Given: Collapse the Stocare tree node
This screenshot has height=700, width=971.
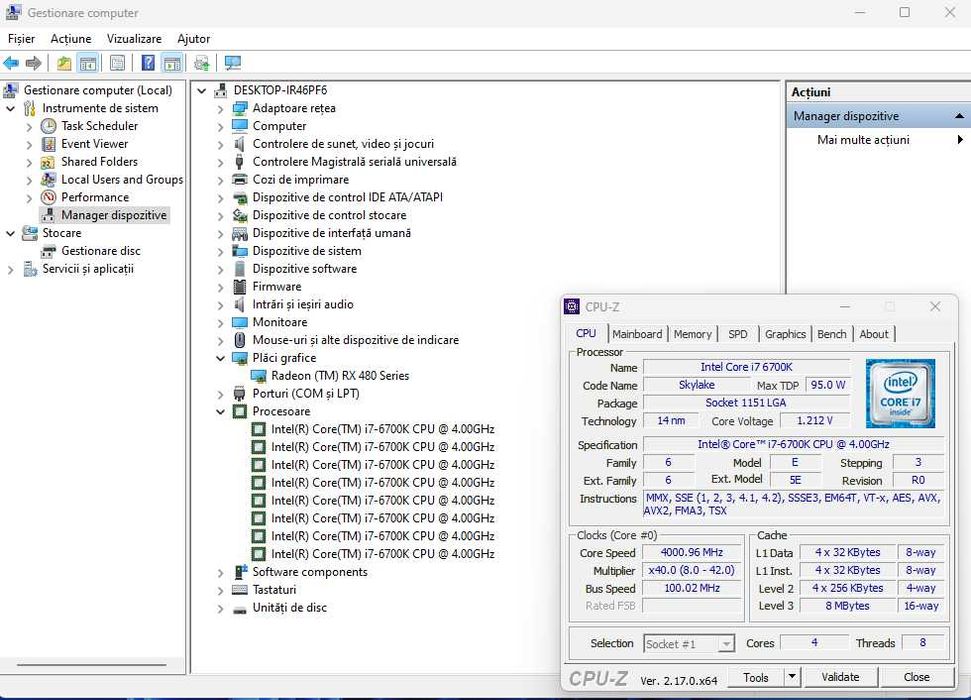Looking at the screenshot, I should pos(11,234).
